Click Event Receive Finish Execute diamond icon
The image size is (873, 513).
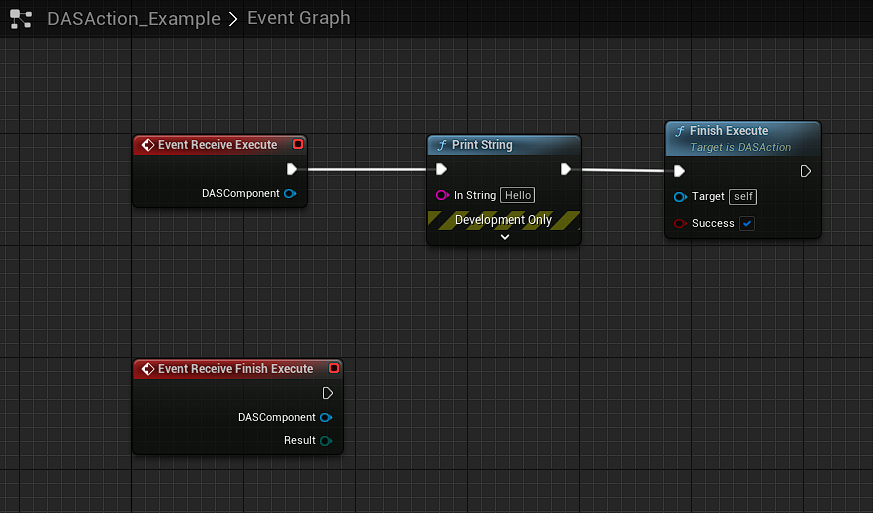(147, 369)
